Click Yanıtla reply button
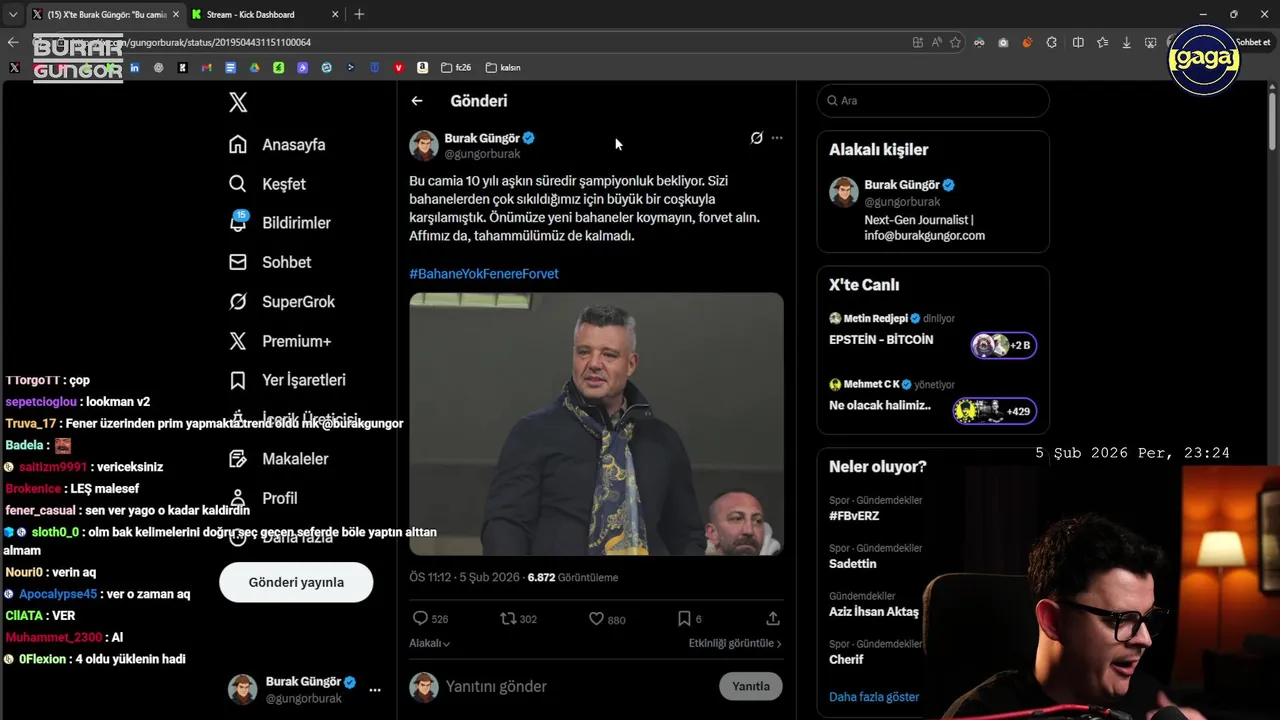1280x720 pixels. pos(751,686)
